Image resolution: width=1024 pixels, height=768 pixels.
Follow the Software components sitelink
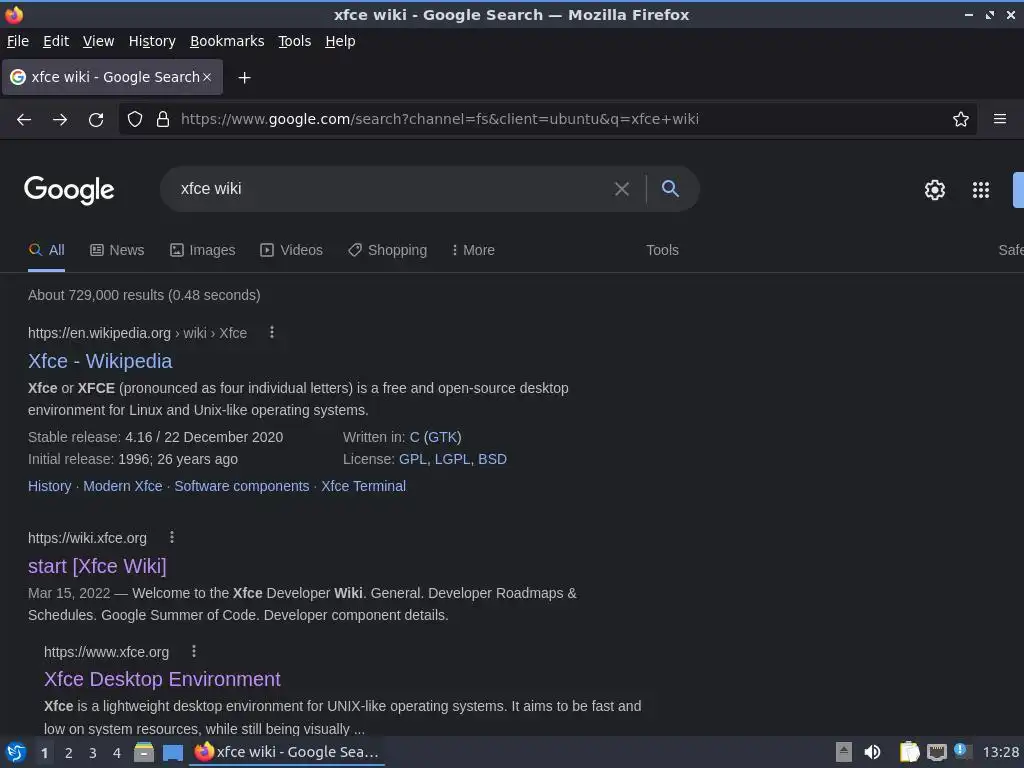click(x=242, y=486)
